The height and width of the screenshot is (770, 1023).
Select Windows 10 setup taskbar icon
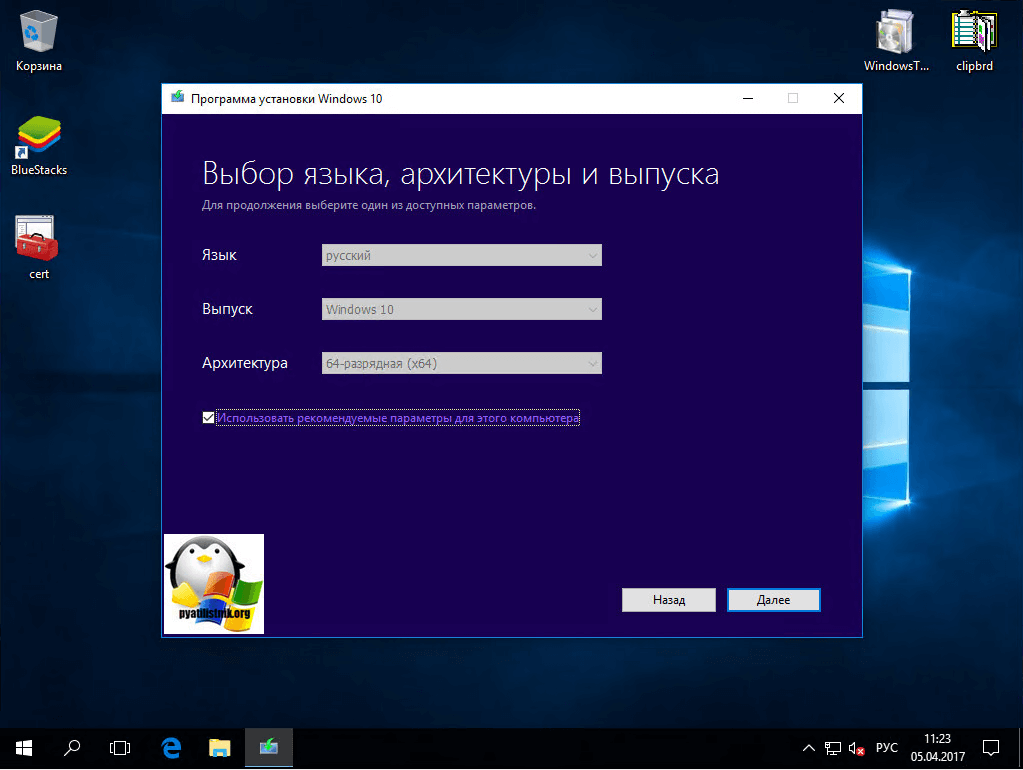click(x=268, y=747)
